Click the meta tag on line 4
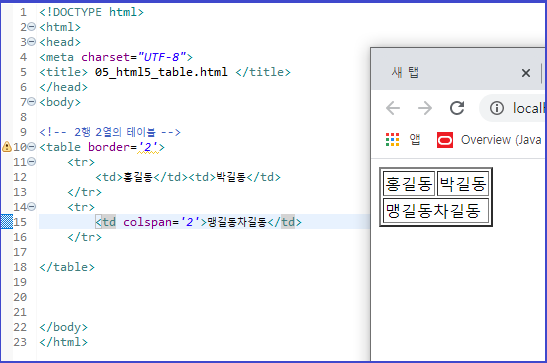 pos(116,57)
